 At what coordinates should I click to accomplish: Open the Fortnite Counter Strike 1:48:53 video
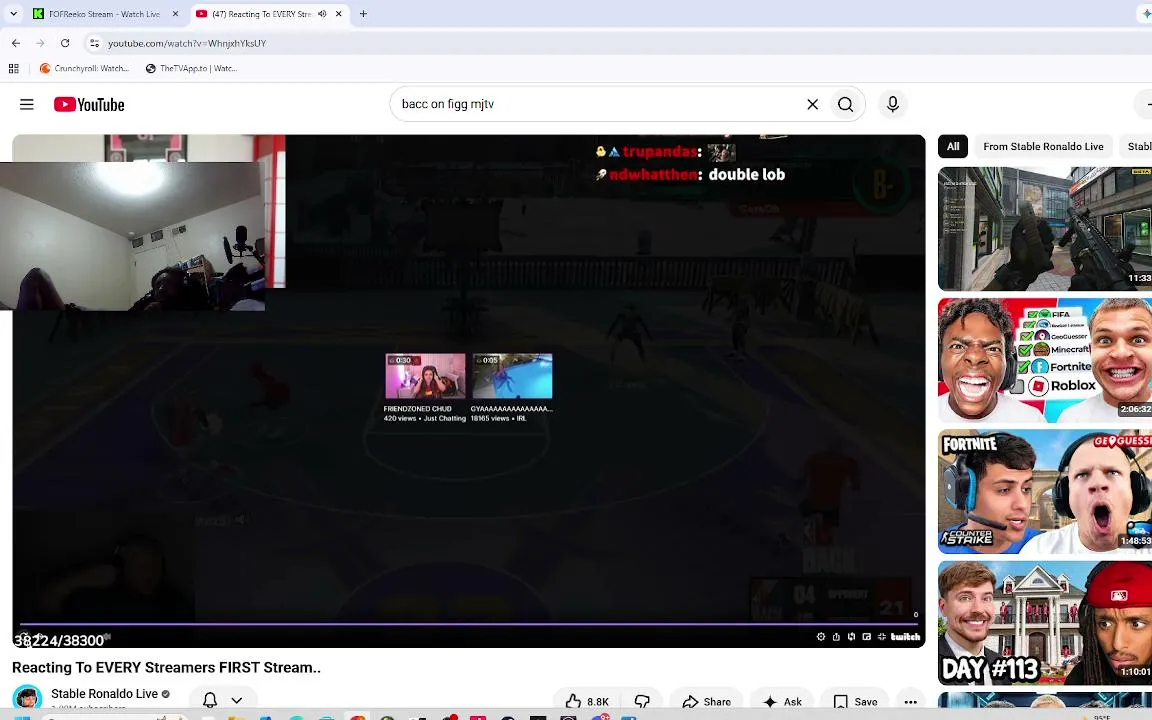[1045, 492]
